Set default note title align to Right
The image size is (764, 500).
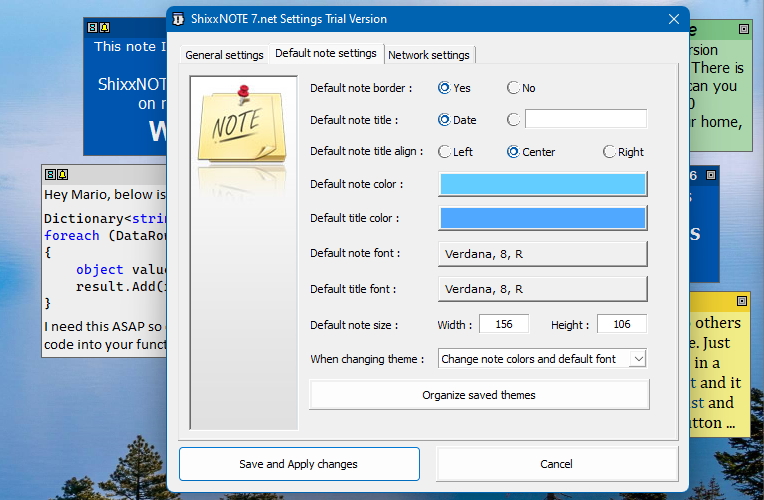609,152
